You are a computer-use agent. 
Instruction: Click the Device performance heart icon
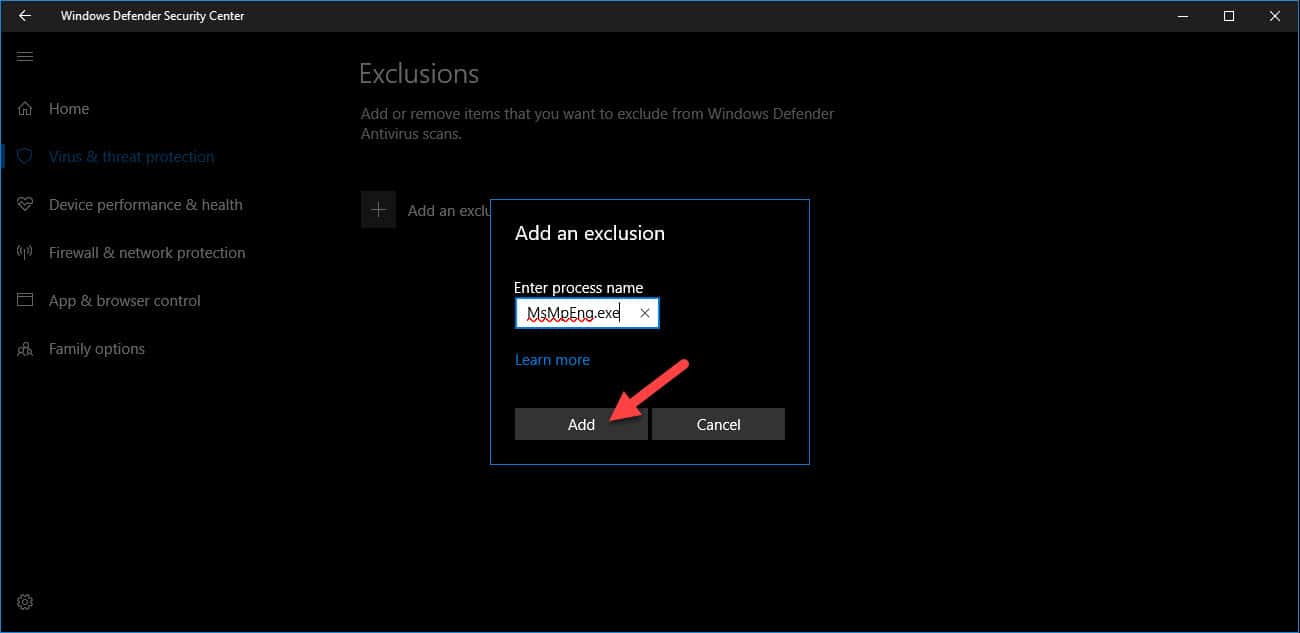(26, 205)
